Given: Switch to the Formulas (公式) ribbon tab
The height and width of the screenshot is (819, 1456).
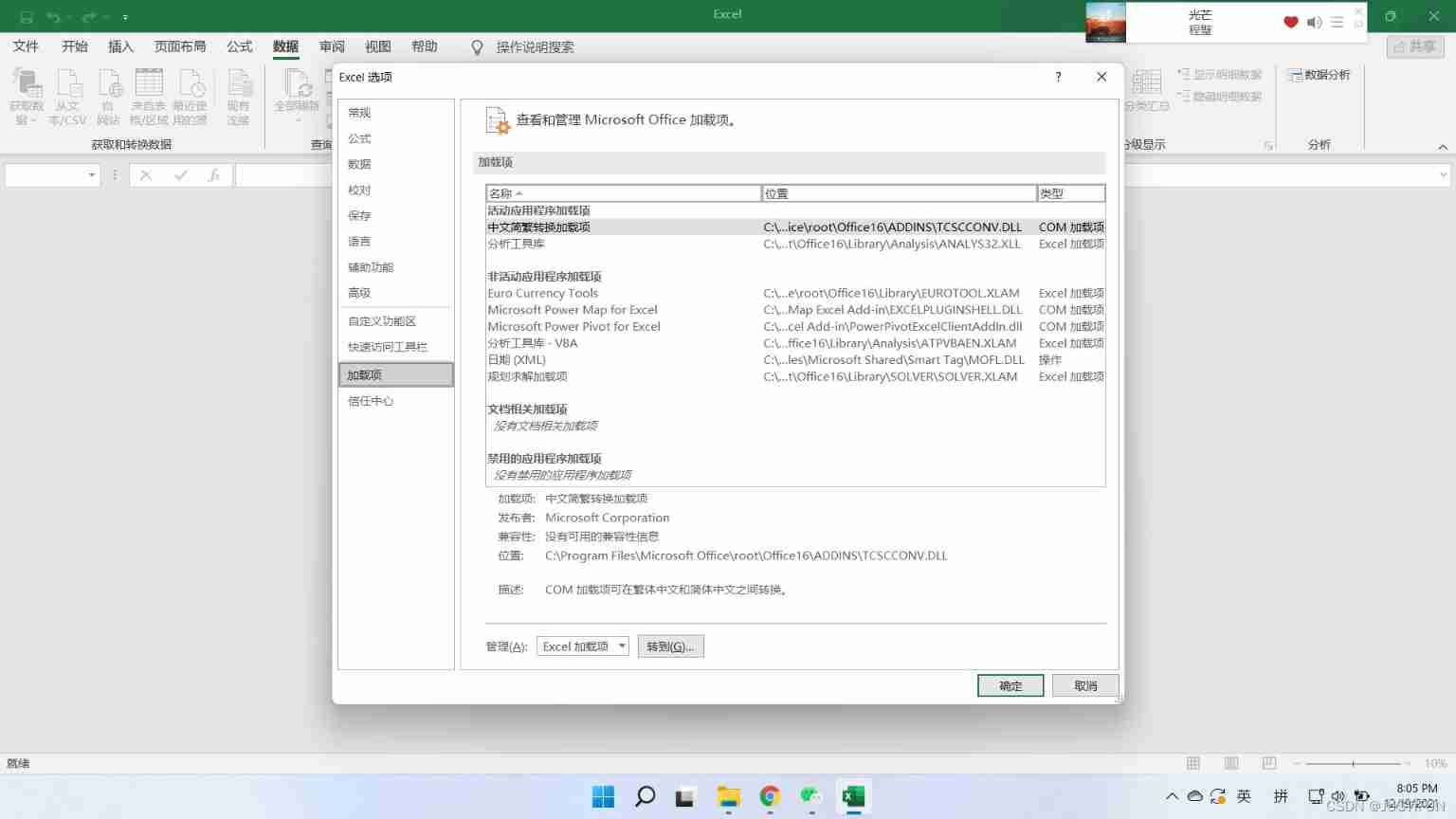Looking at the screenshot, I should point(240,46).
